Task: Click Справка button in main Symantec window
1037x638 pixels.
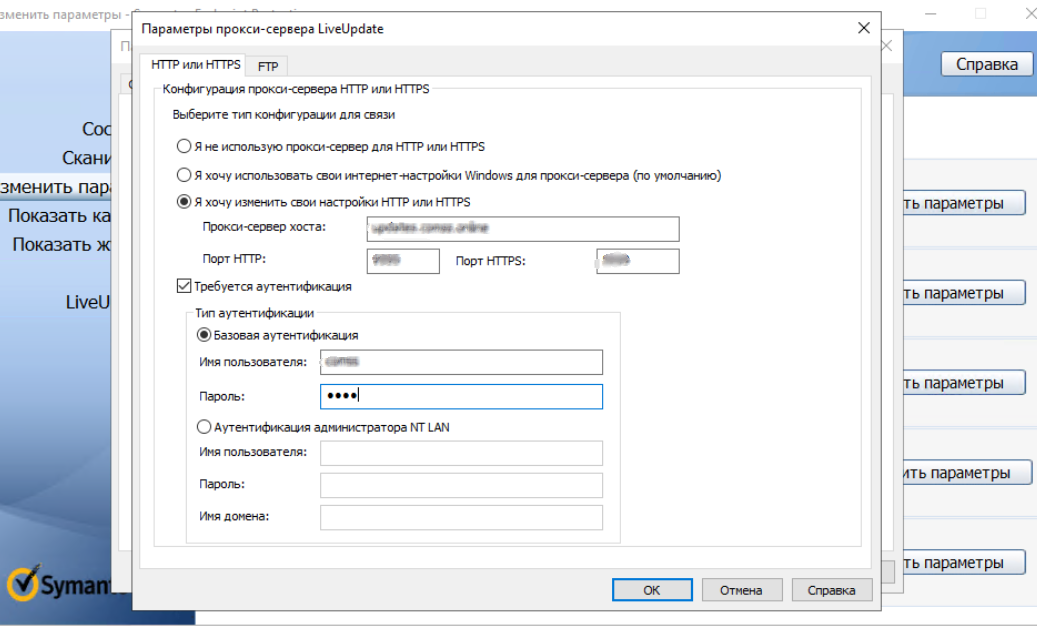Action: 987,64
